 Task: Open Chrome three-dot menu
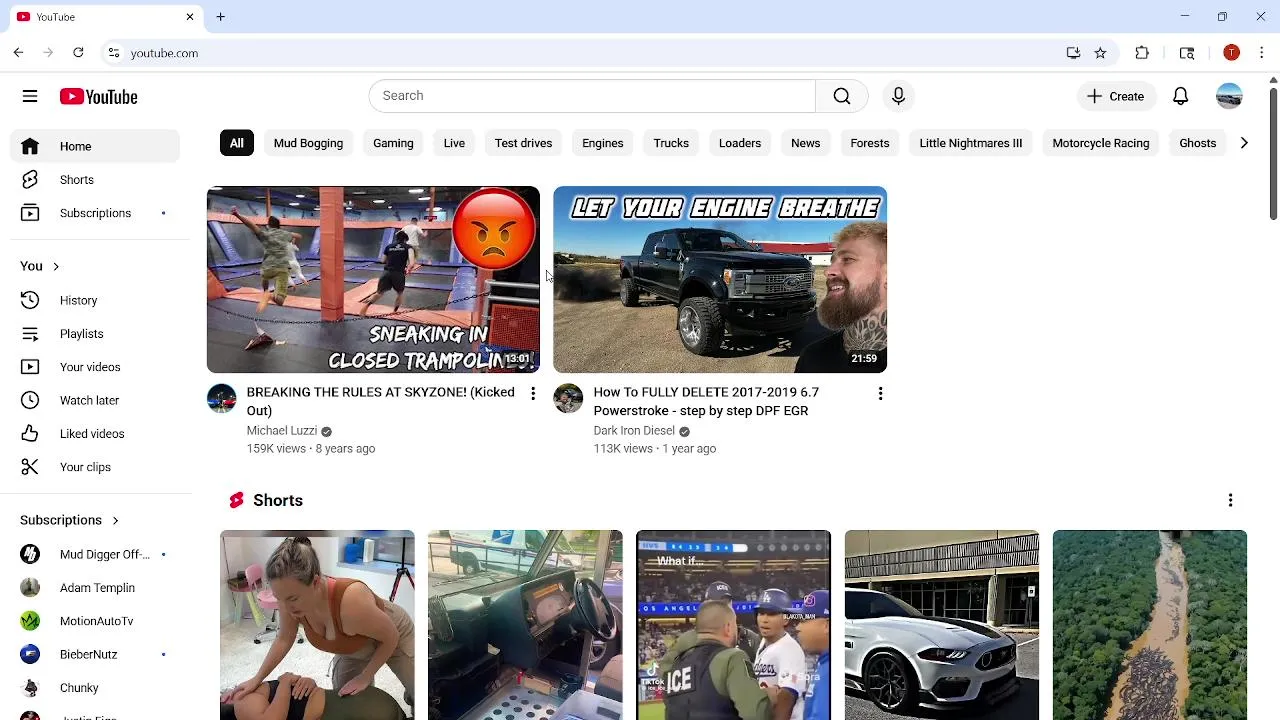1262,53
